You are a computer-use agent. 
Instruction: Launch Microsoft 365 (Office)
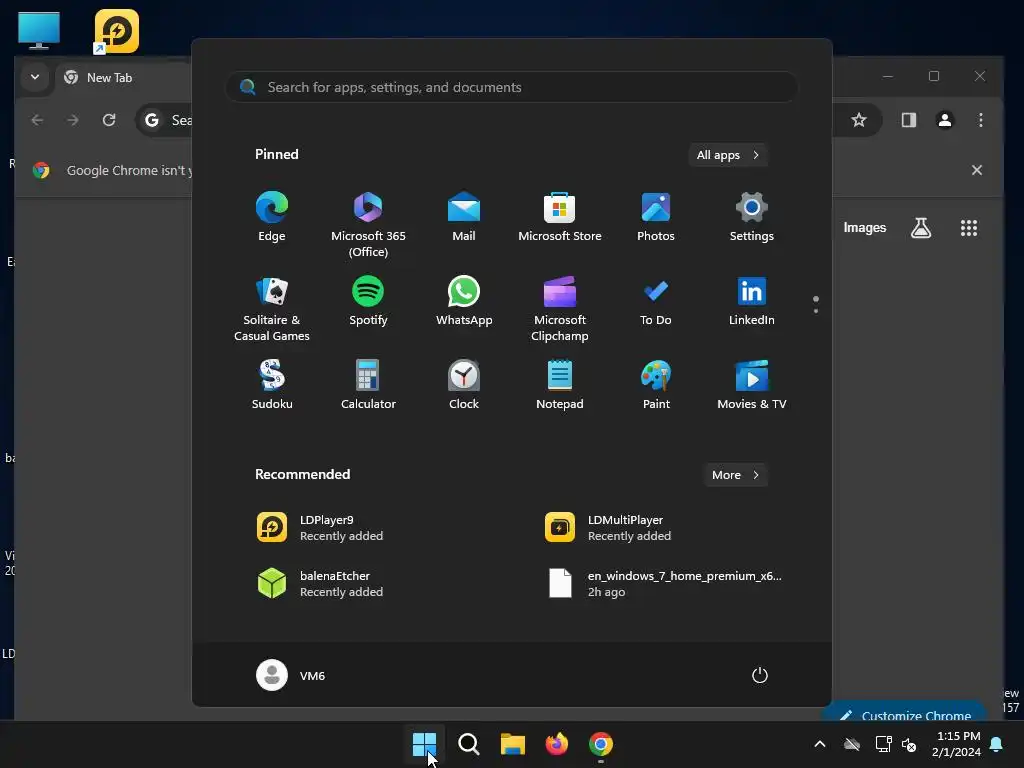368,225
